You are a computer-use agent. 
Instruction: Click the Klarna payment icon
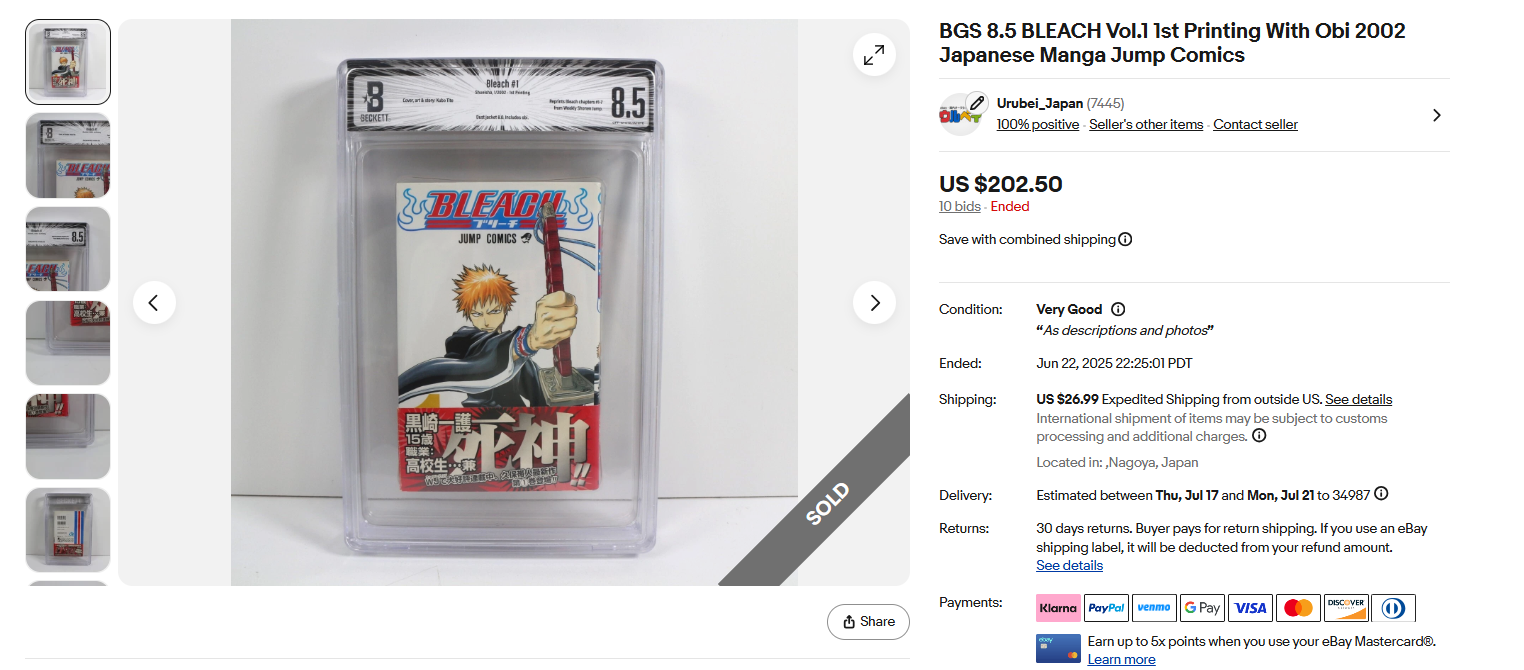tap(1058, 607)
